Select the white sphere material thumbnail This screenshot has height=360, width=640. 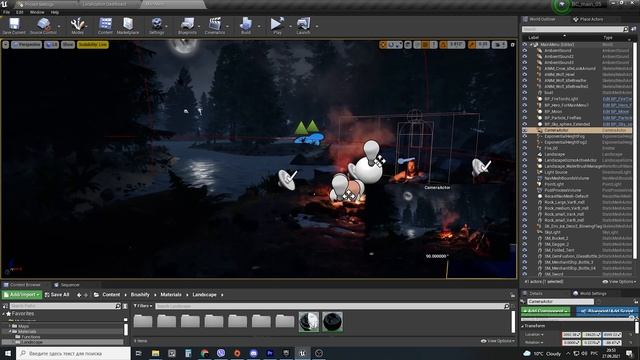coord(309,322)
